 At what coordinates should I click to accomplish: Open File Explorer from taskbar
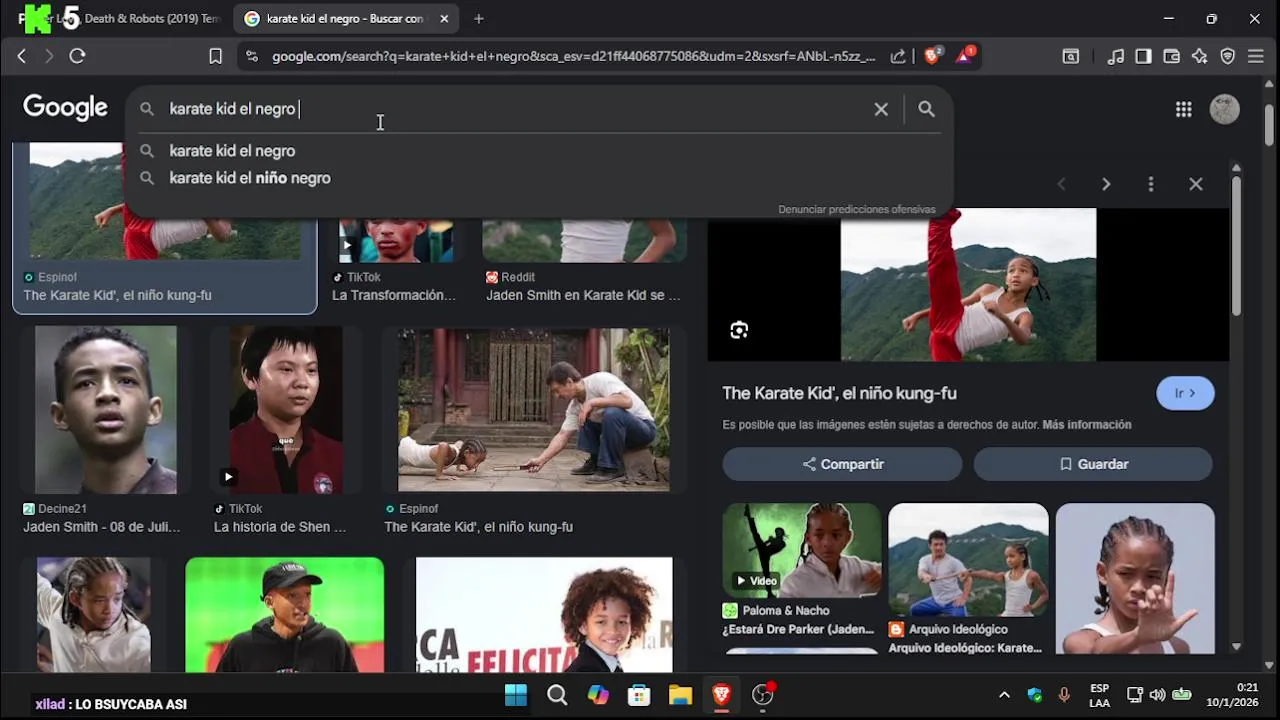[680, 695]
